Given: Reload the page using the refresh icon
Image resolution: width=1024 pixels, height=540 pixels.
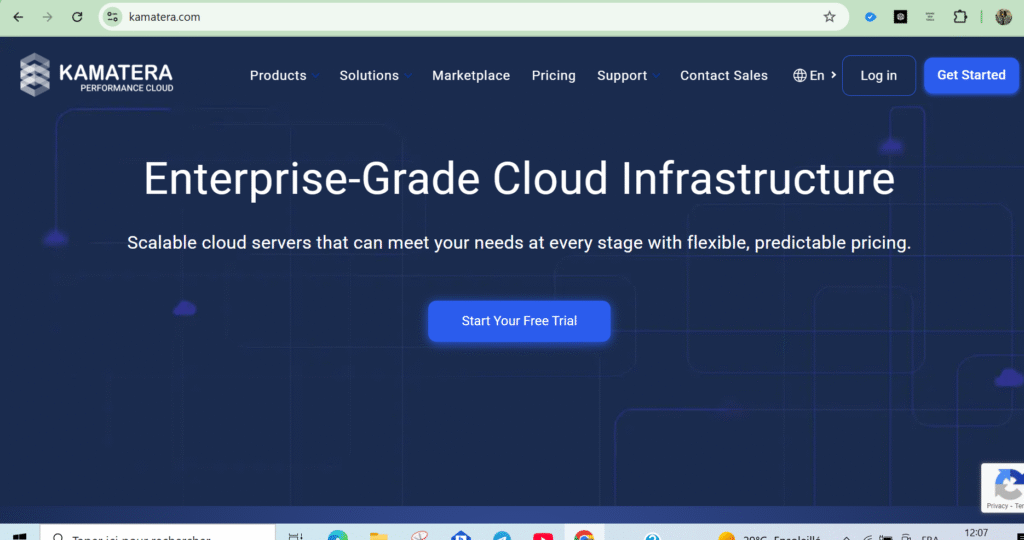Looking at the screenshot, I should point(77,17).
